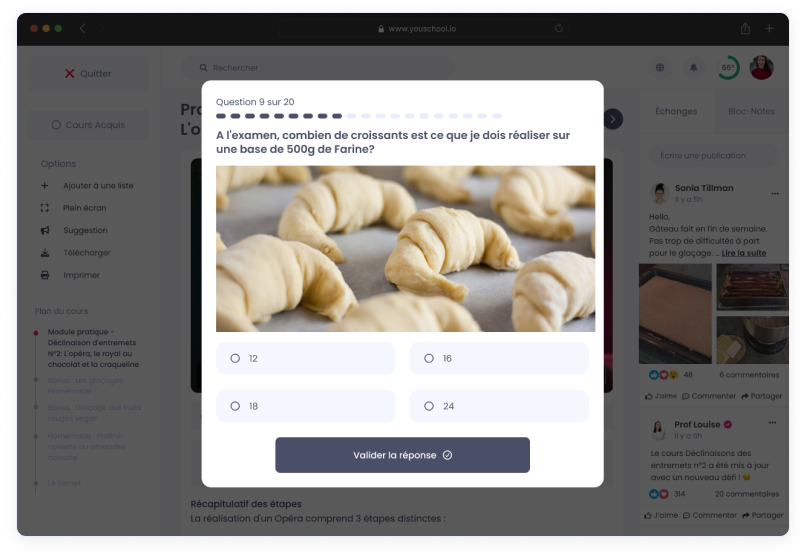
Task: Click the Imprimer printer icon
Action: click(x=45, y=275)
